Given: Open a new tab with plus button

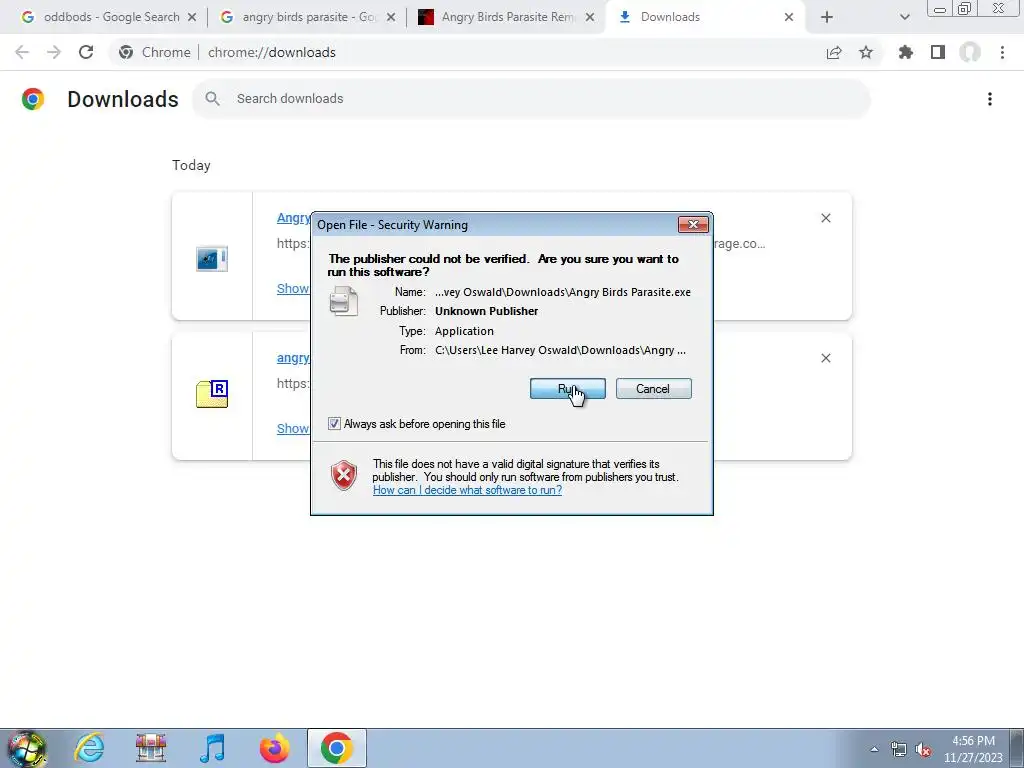Looking at the screenshot, I should click(827, 17).
